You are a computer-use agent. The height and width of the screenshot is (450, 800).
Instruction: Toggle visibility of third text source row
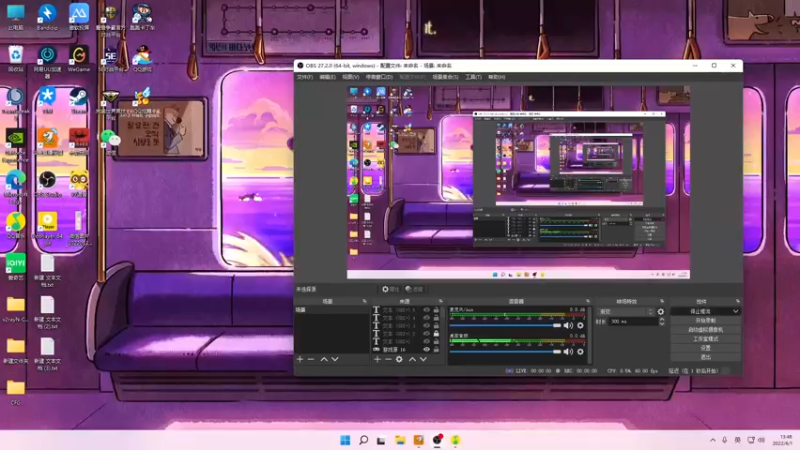click(427, 326)
